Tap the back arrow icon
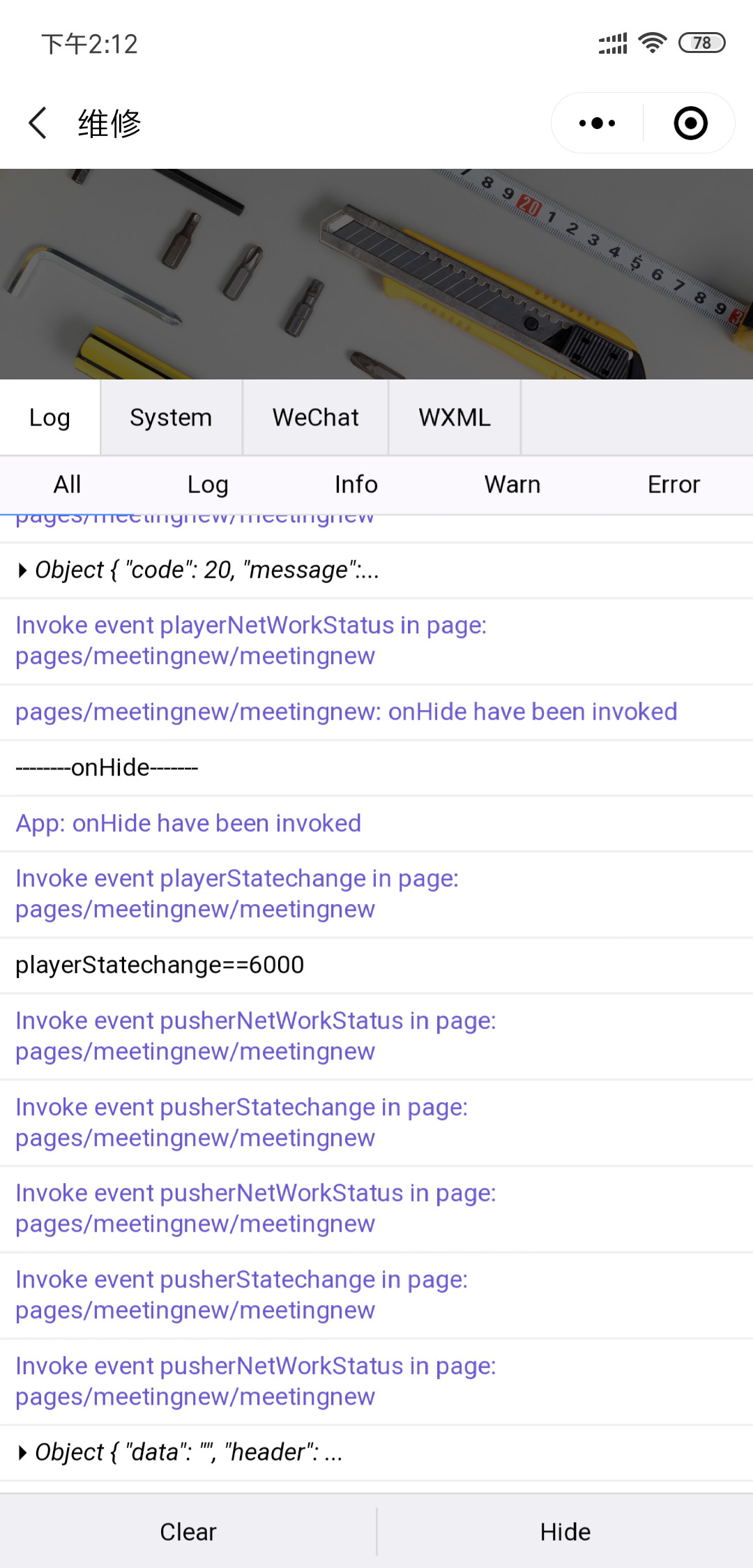Image resolution: width=753 pixels, height=1568 pixels. pos(38,123)
